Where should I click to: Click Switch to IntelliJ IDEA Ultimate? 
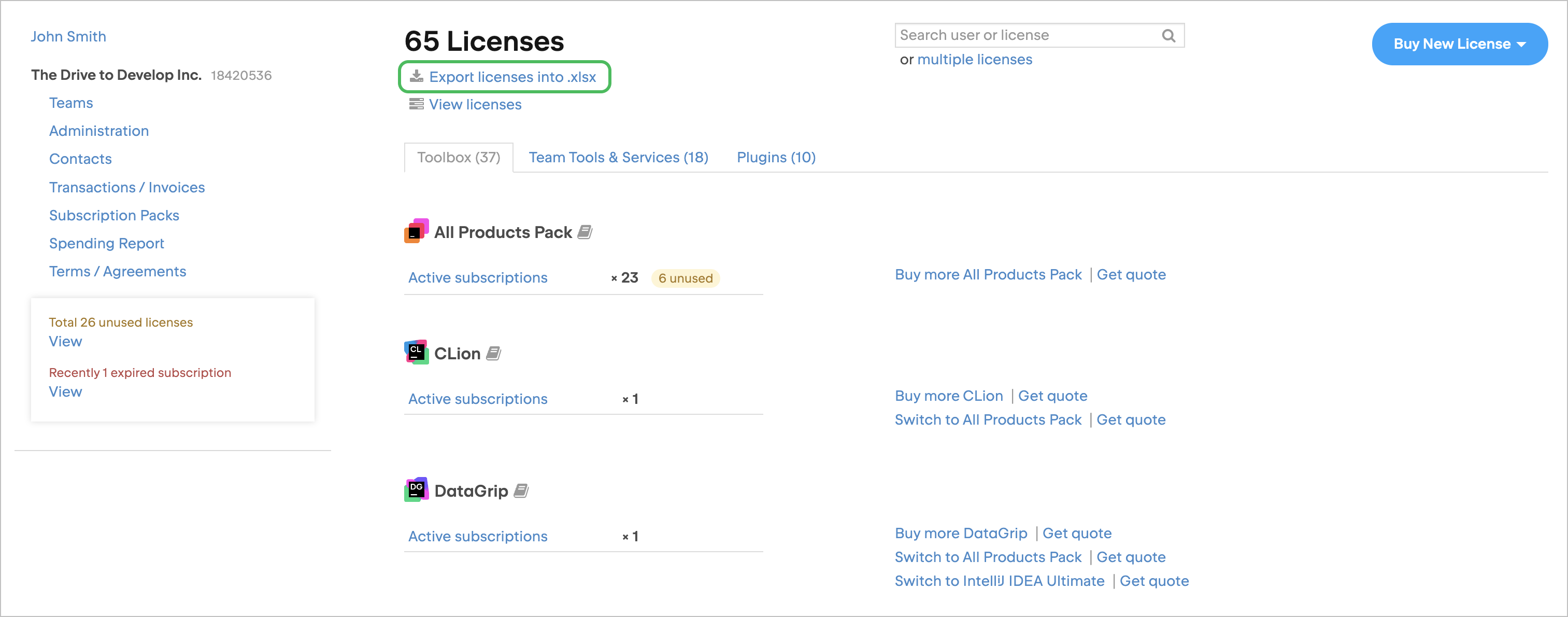[x=999, y=581]
